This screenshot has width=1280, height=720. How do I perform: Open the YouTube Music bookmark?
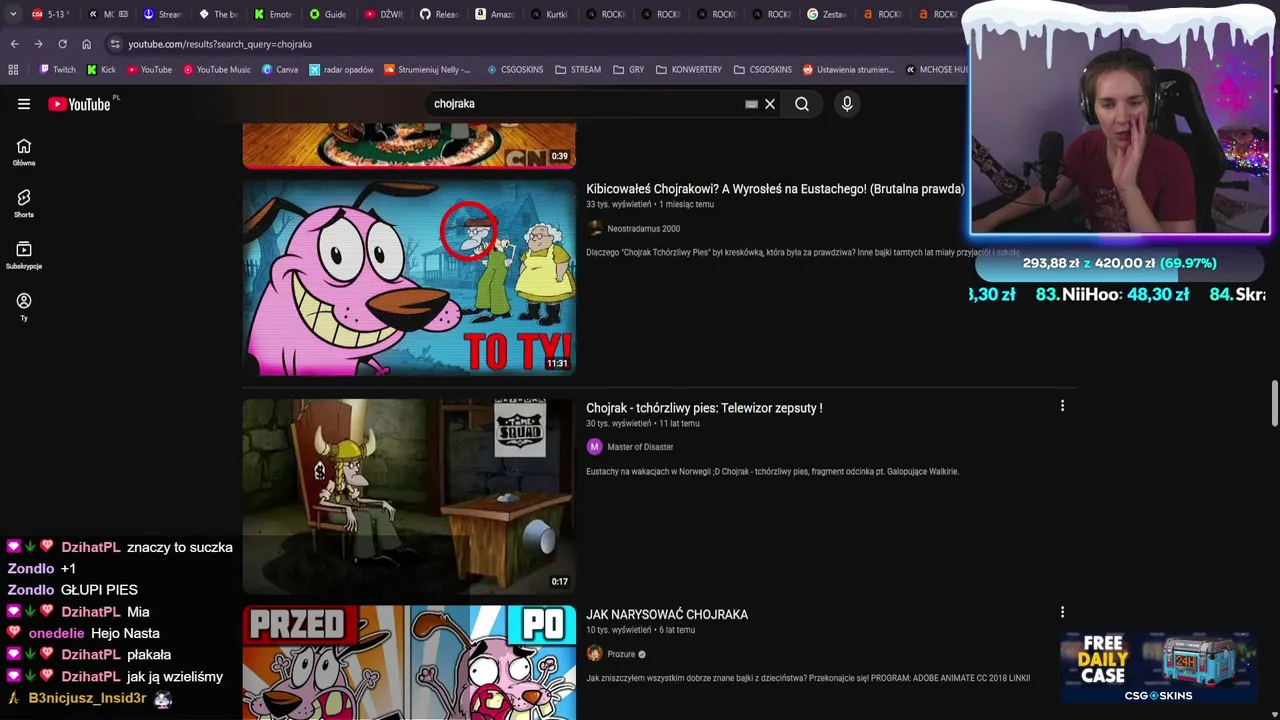(216, 70)
